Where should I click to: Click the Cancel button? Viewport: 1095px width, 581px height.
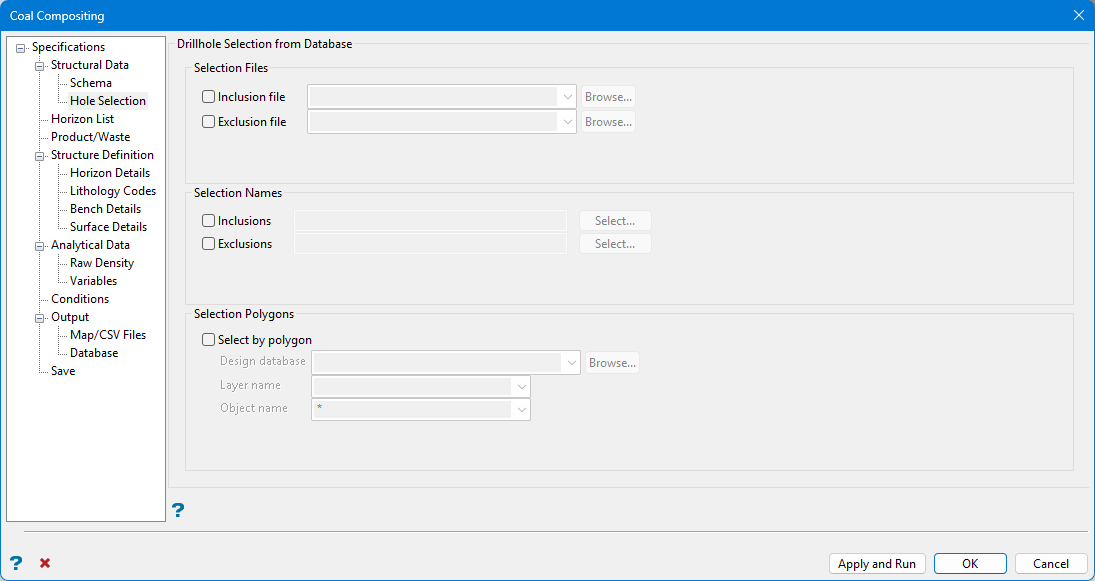(x=1050, y=564)
